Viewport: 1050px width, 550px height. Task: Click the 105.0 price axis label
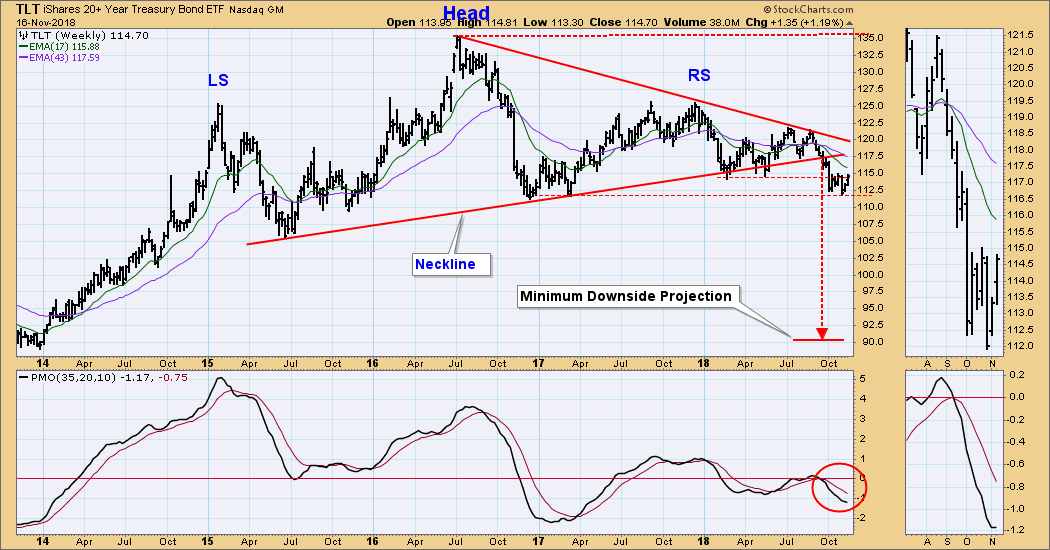tap(872, 240)
